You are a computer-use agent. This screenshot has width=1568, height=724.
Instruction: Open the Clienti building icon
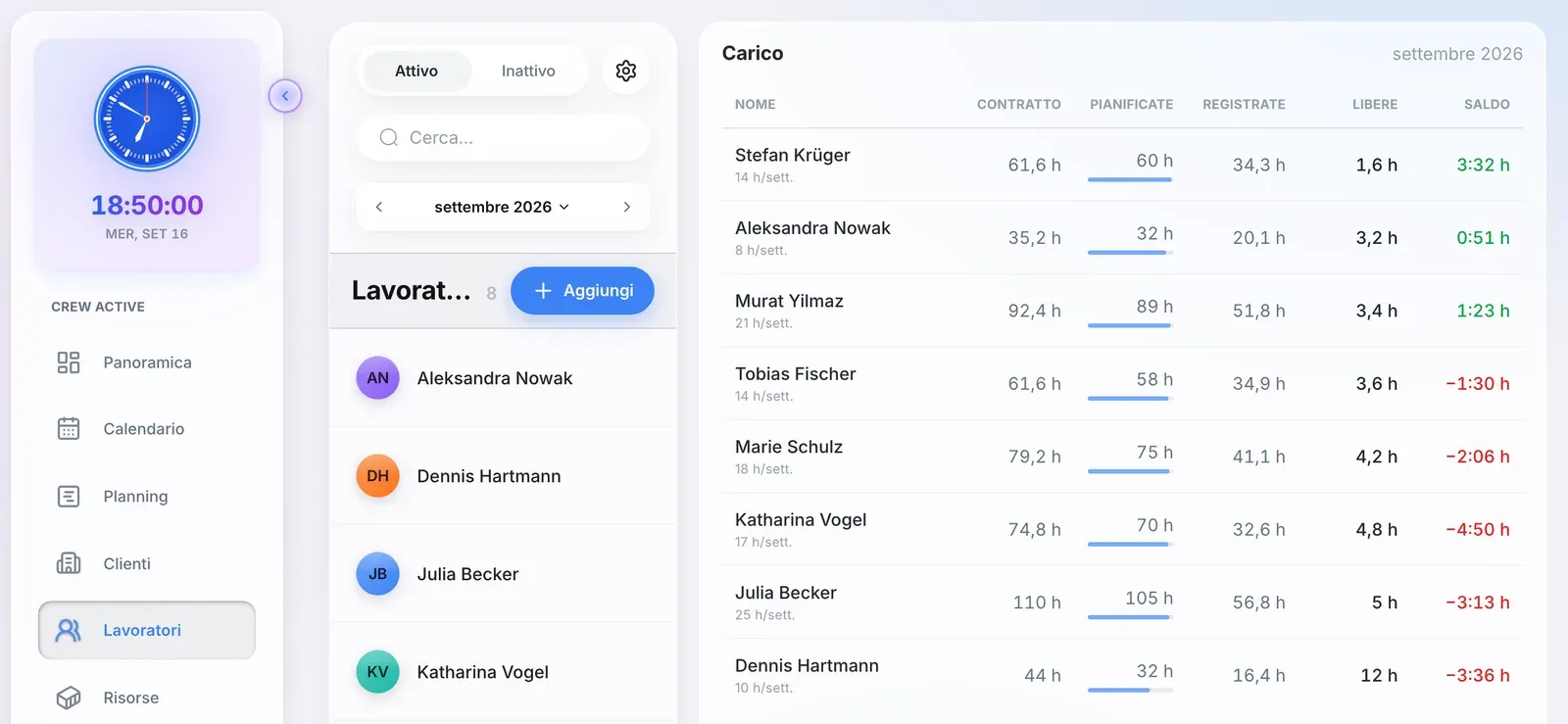(69, 563)
